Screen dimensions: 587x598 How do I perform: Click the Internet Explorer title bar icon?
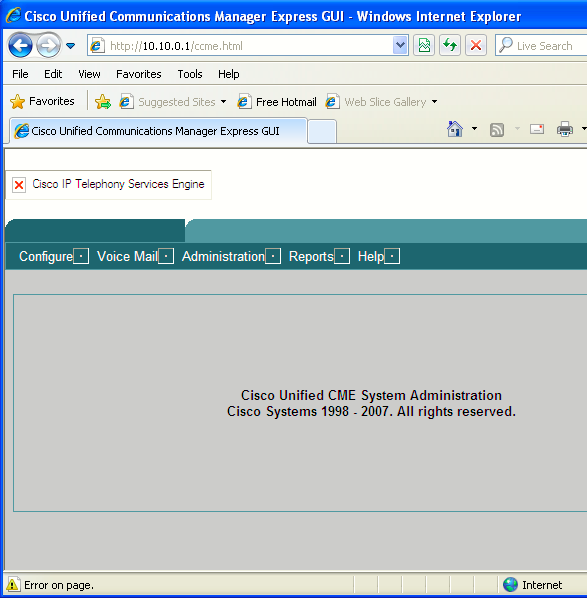coord(13,15)
